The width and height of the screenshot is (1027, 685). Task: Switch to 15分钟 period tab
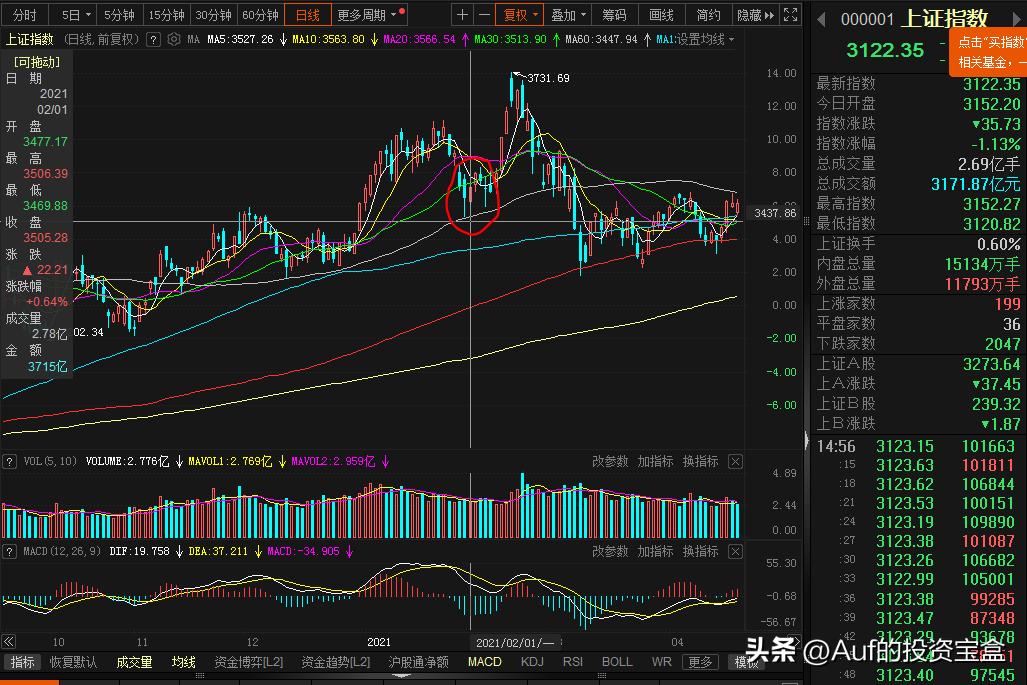tap(166, 14)
